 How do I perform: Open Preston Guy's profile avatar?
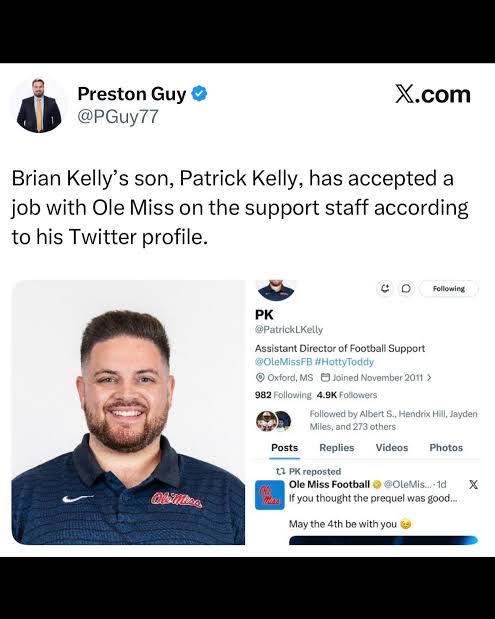[39, 105]
